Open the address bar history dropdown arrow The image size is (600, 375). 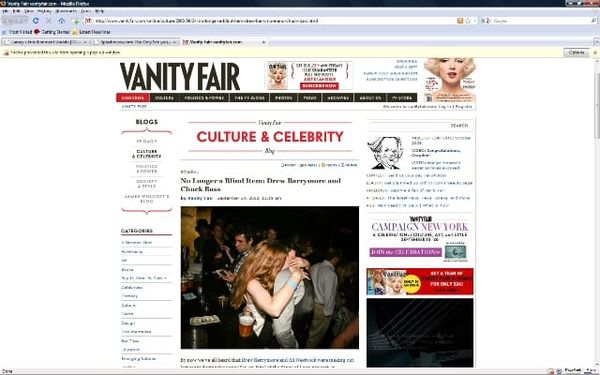475,21
